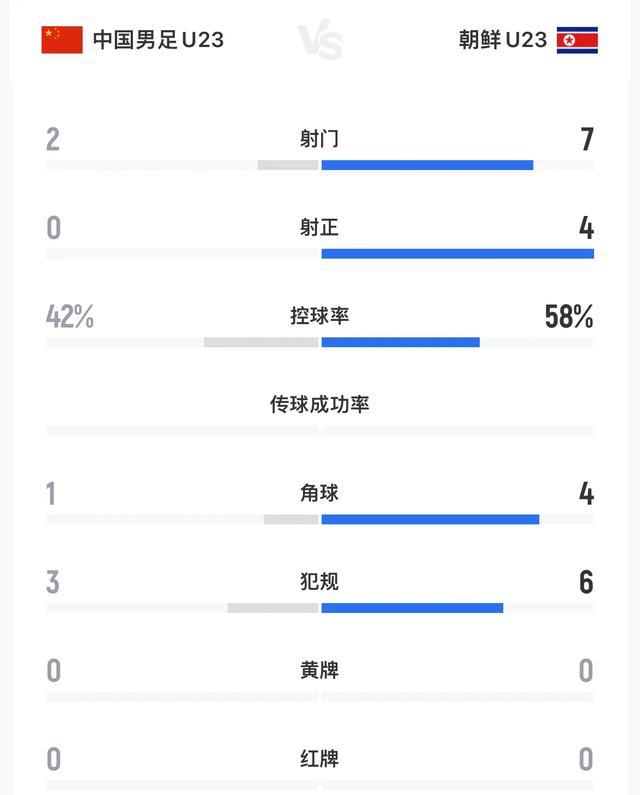The width and height of the screenshot is (640, 795).
Task: Click the 犯规 fouls label
Action: [320, 581]
